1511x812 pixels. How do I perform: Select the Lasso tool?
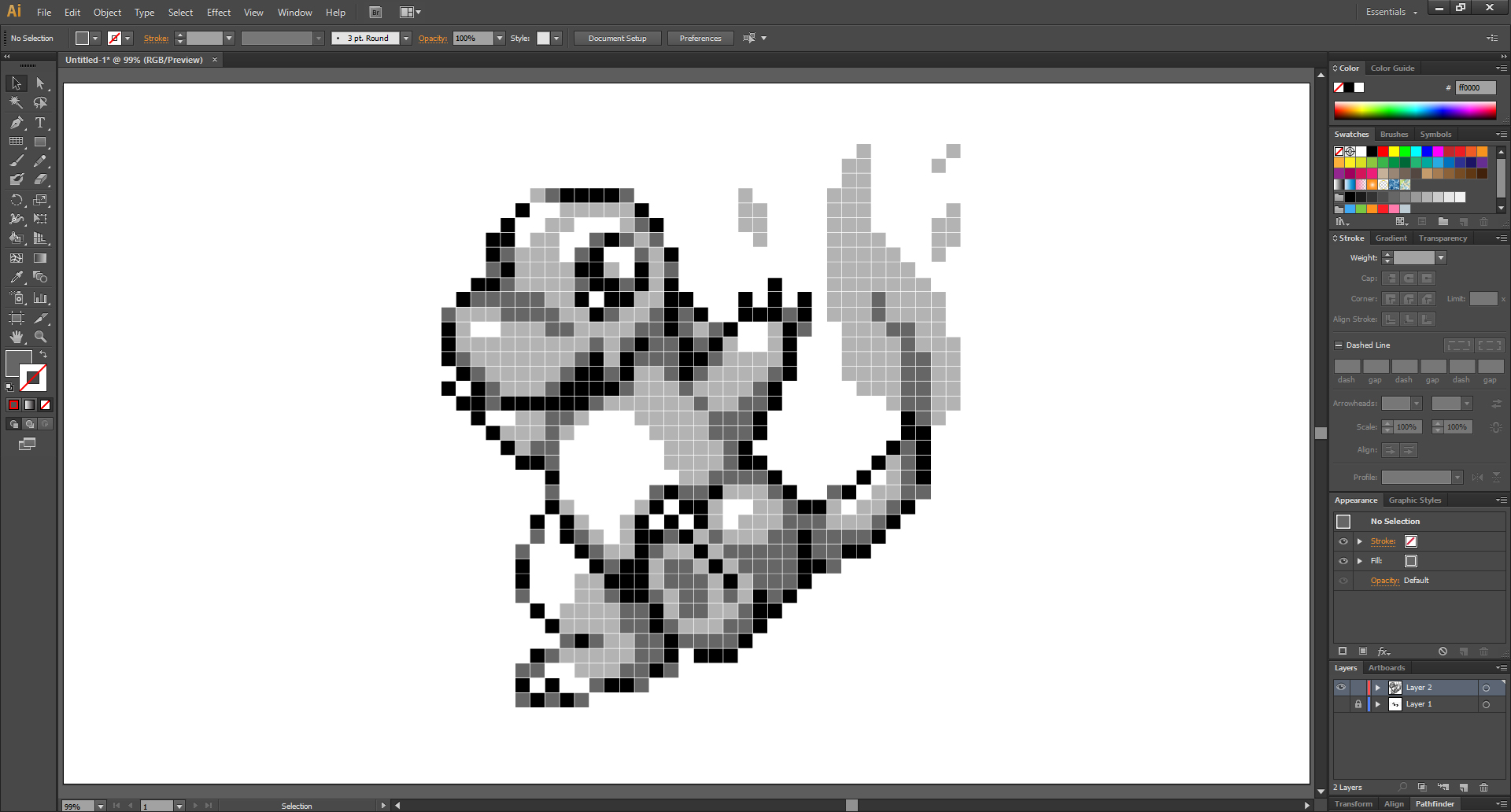[x=40, y=102]
